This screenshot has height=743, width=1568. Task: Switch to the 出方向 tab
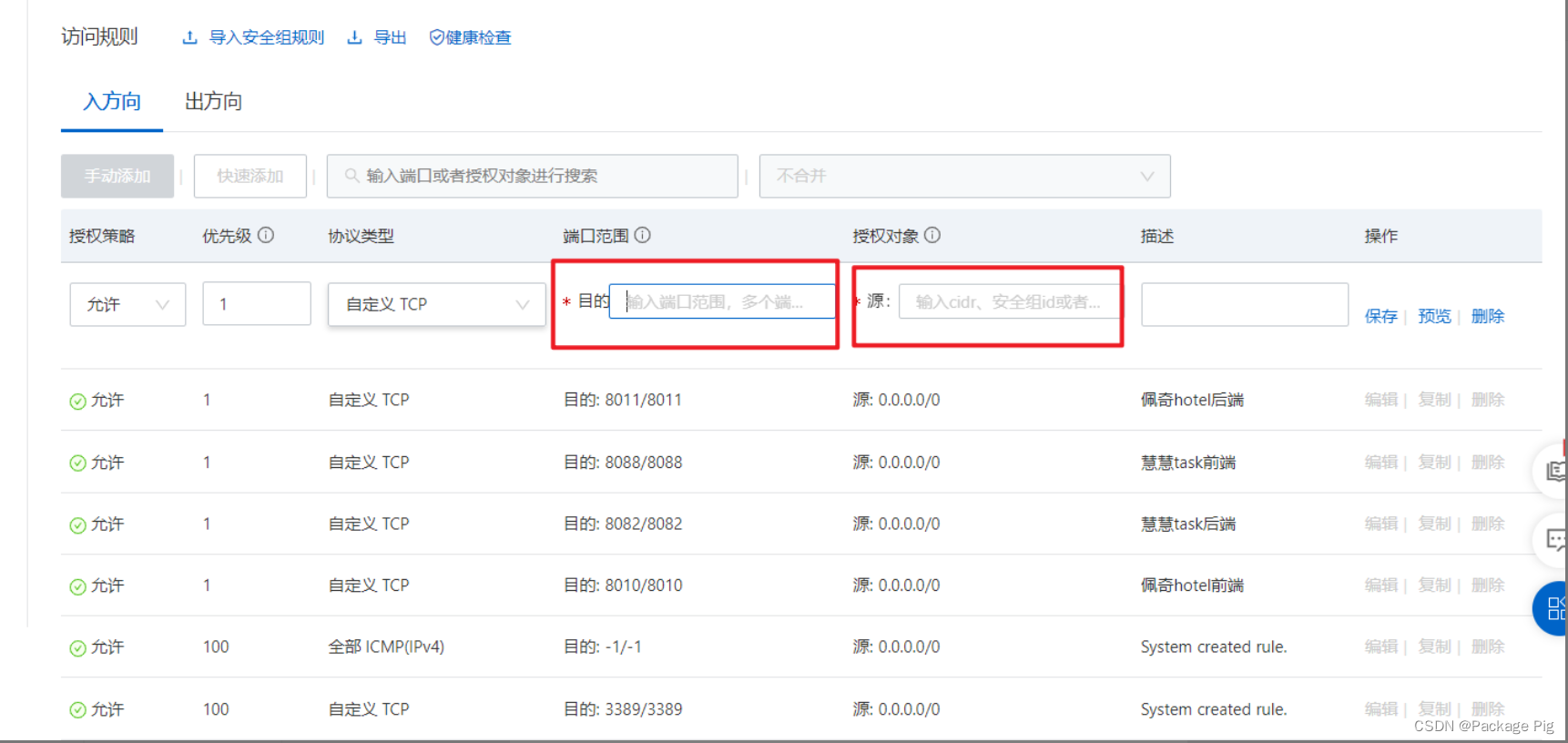point(214,101)
